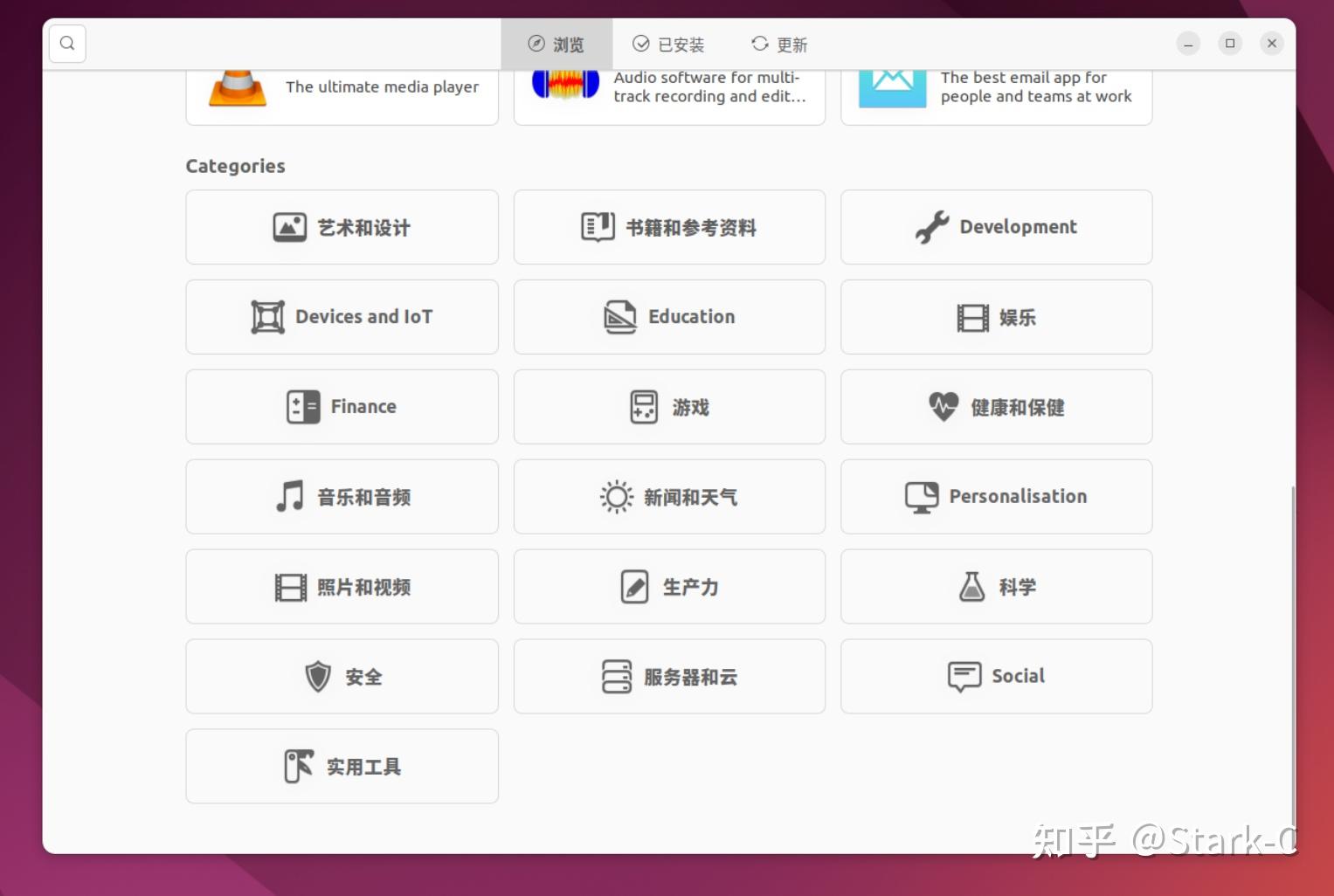1334x896 pixels.
Task: Open the 新闻和天气 sun icon
Action: pyautogui.click(x=616, y=496)
